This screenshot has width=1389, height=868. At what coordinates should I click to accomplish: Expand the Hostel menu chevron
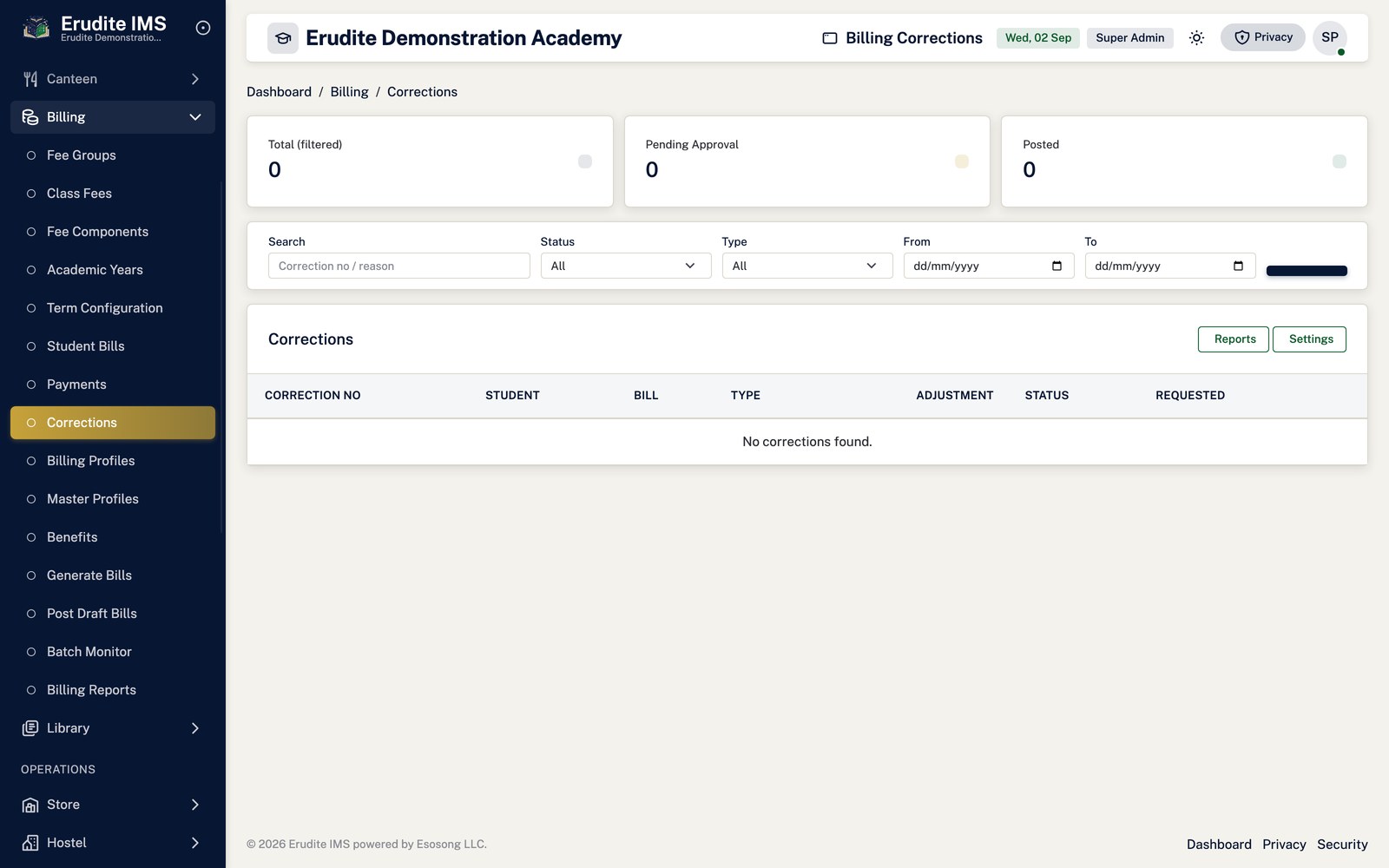[195, 843]
